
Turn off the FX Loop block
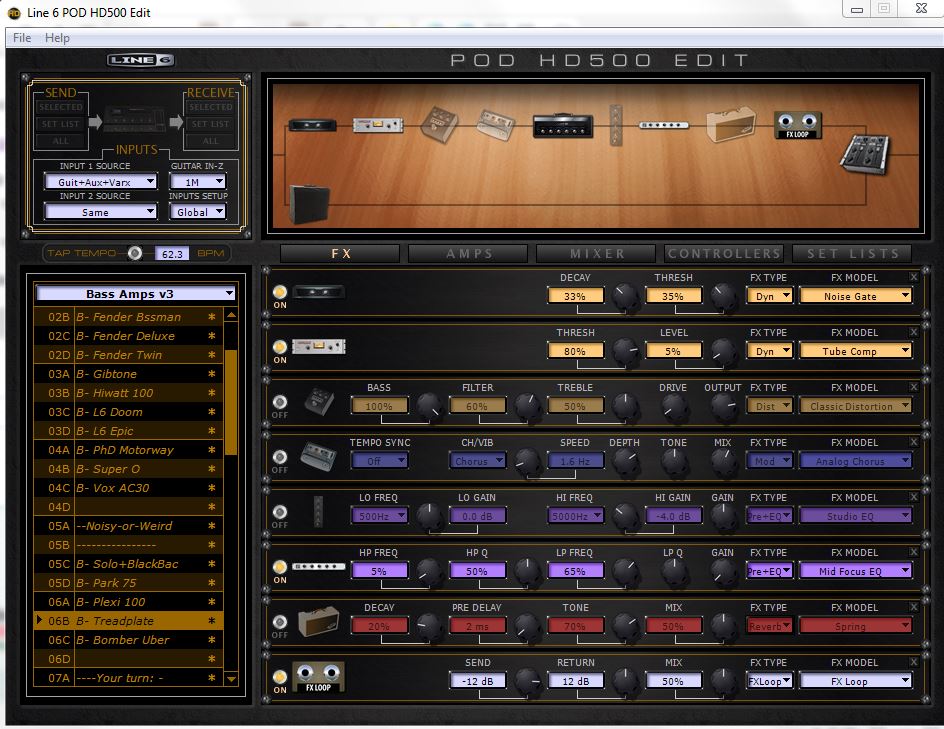tap(280, 677)
